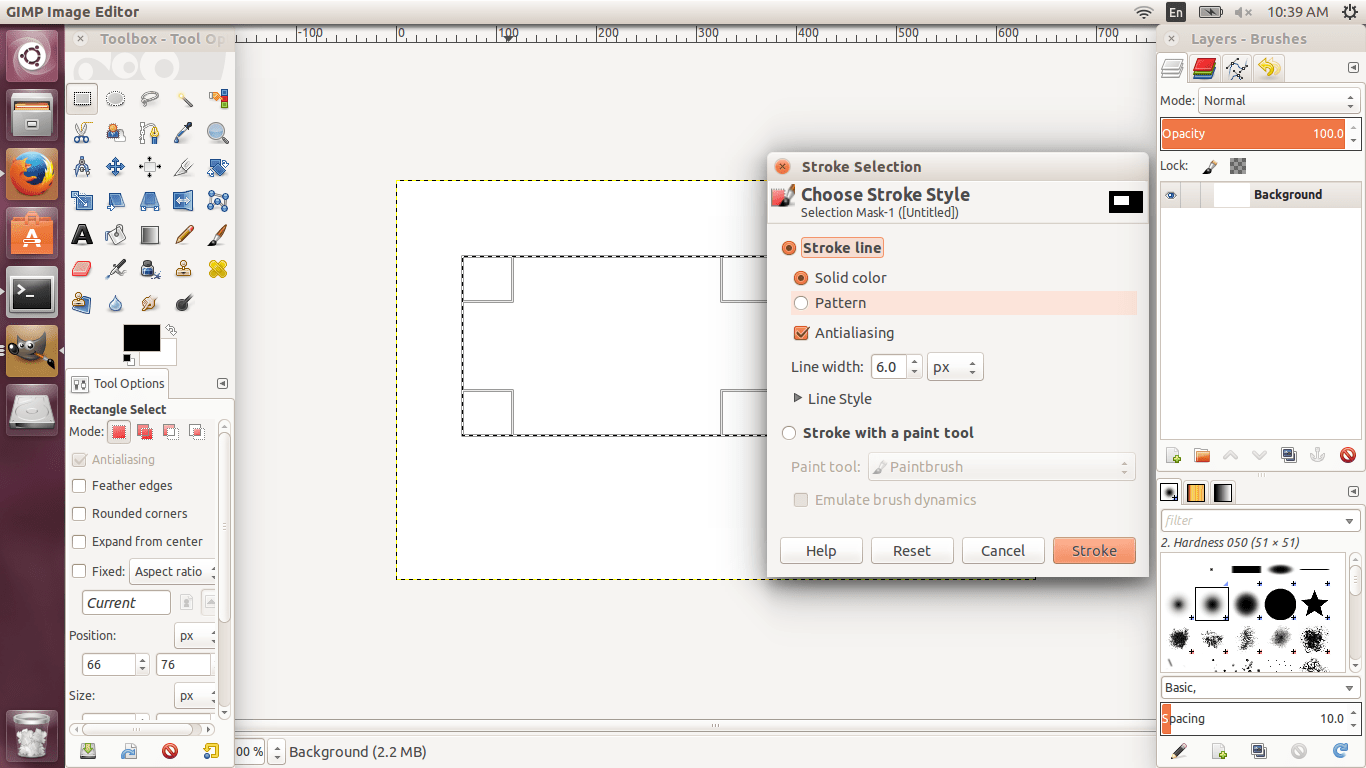
Task: Activate the Text tool
Action: pyautogui.click(x=82, y=235)
